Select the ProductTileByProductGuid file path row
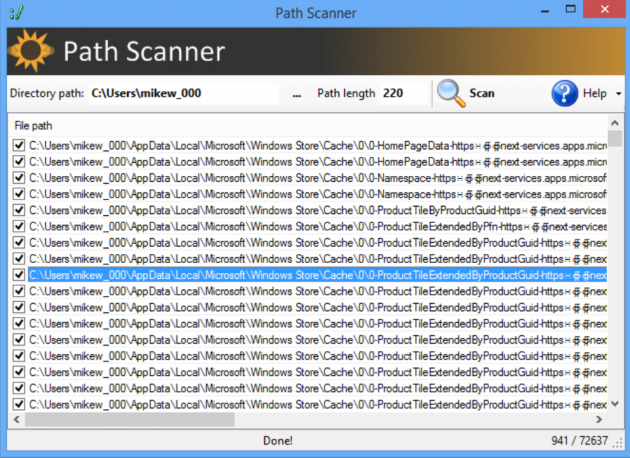The height and width of the screenshot is (458, 630). point(300,210)
